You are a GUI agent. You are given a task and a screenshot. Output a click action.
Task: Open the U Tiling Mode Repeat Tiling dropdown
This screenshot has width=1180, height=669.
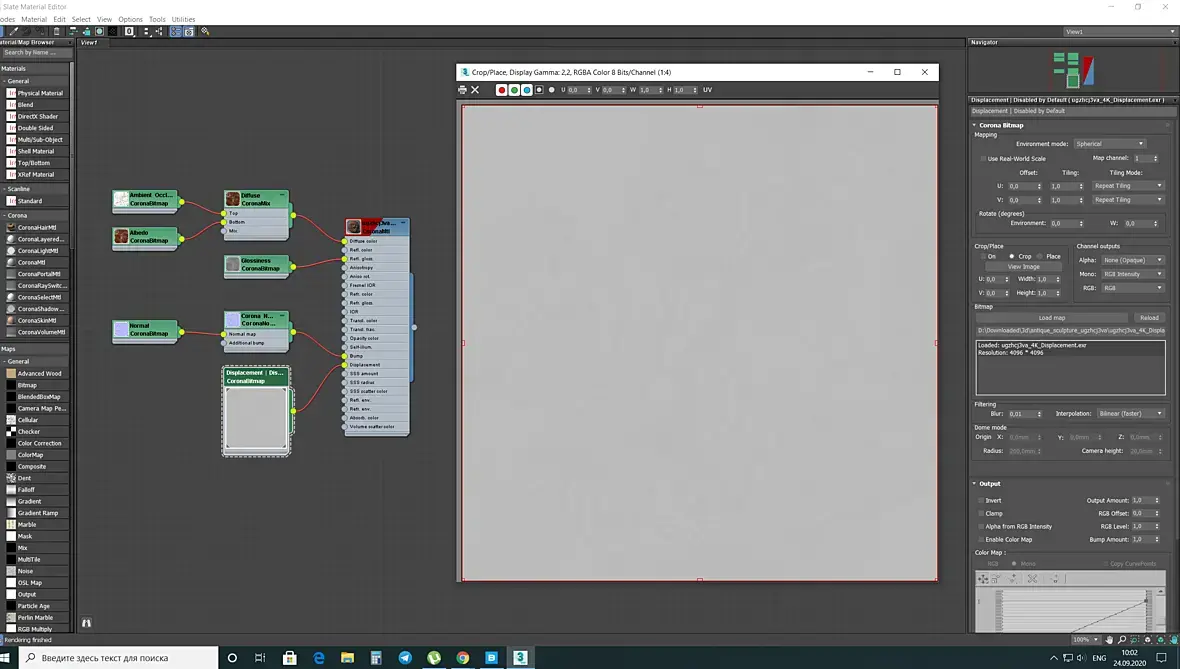[1127, 186]
